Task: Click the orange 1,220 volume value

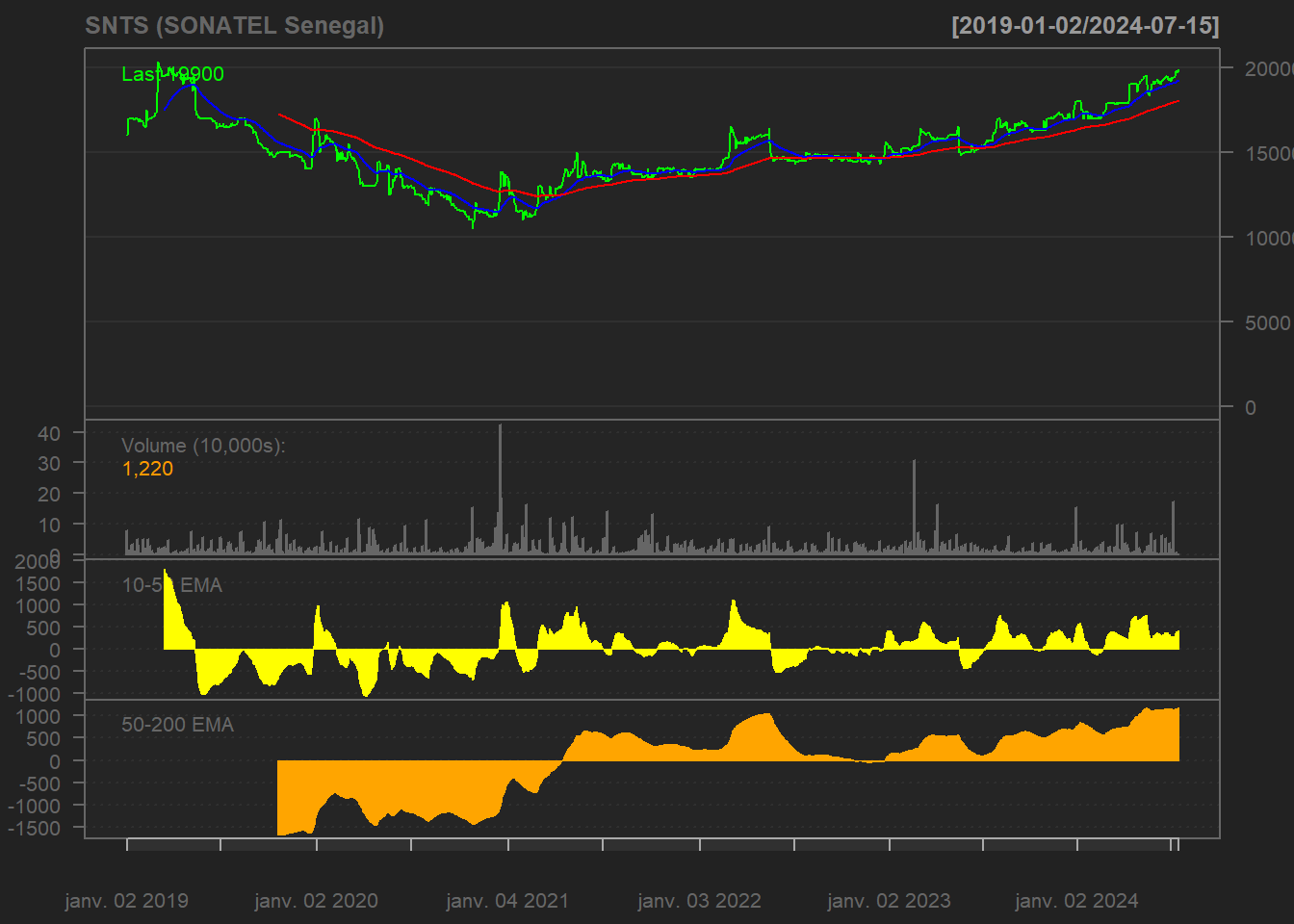Action: [147, 469]
